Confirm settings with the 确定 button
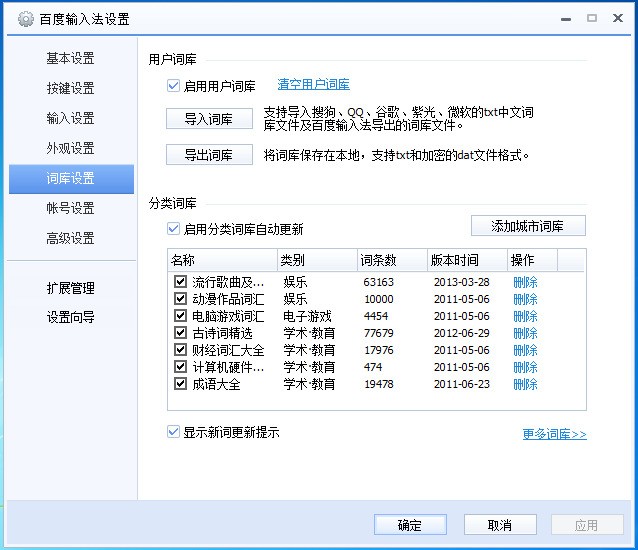The width and height of the screenshot is (638, 550). coord(410,525)
